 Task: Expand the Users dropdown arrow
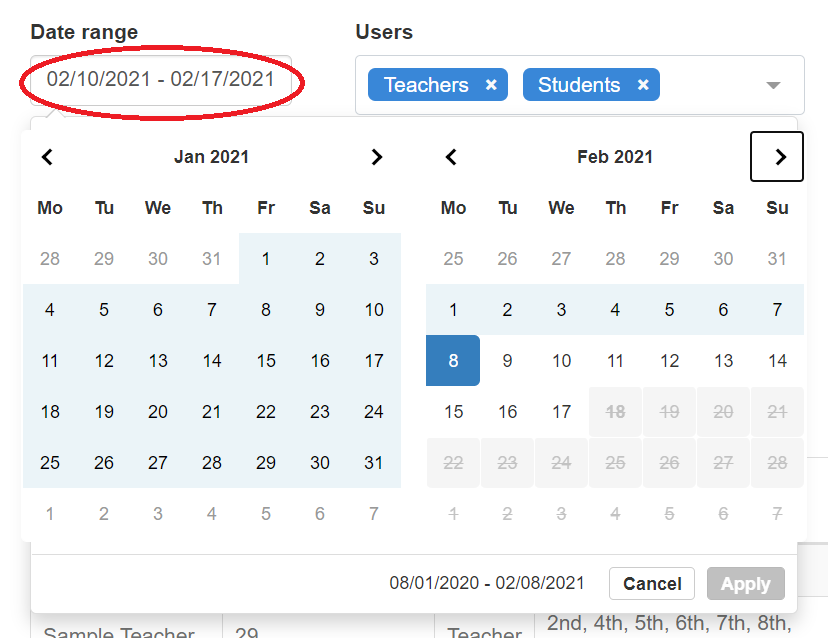click(773, 85)
